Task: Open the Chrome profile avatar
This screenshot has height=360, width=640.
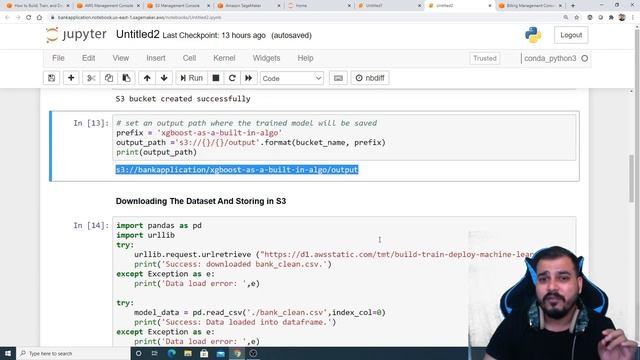Action: [622, 18]
